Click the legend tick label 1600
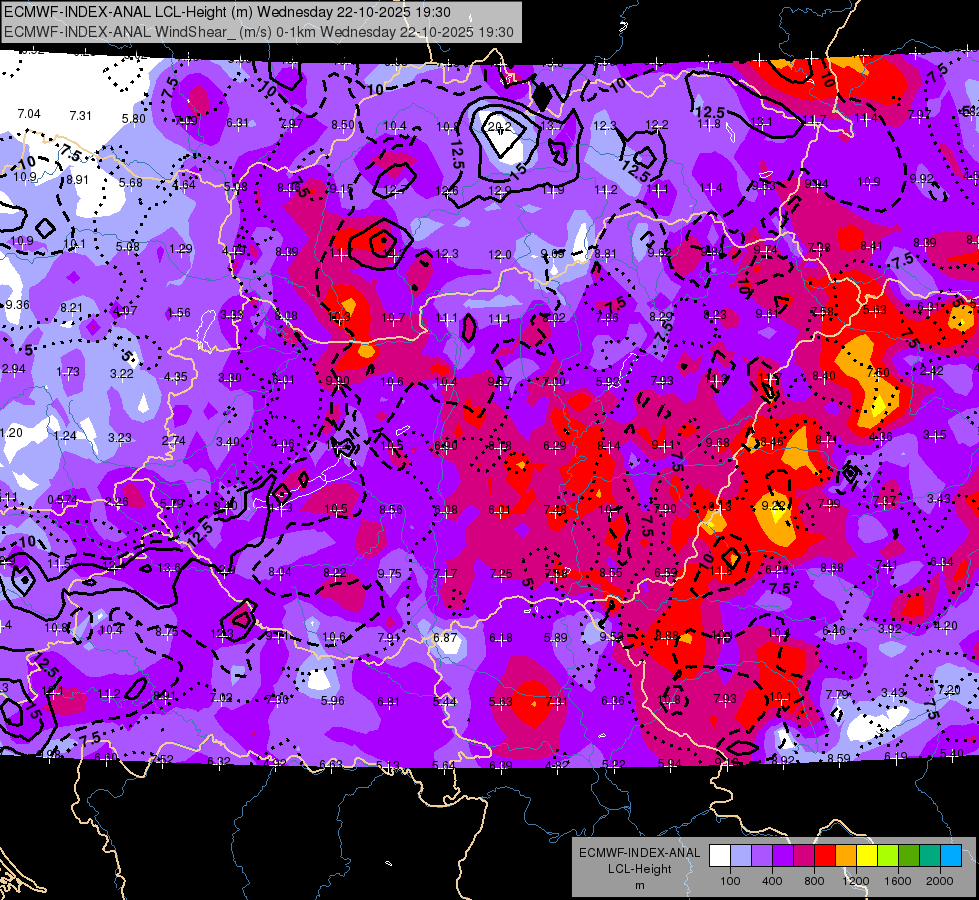The height and width of the screenshot is (900, 979). point(897,881)
